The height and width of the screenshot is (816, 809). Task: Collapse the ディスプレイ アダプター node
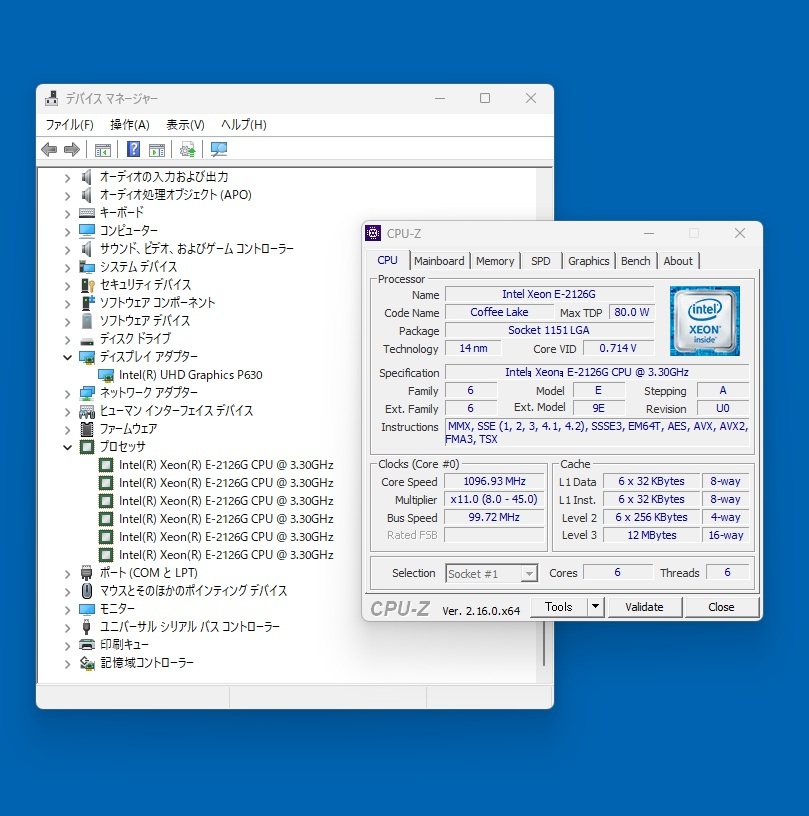point(68,357)
